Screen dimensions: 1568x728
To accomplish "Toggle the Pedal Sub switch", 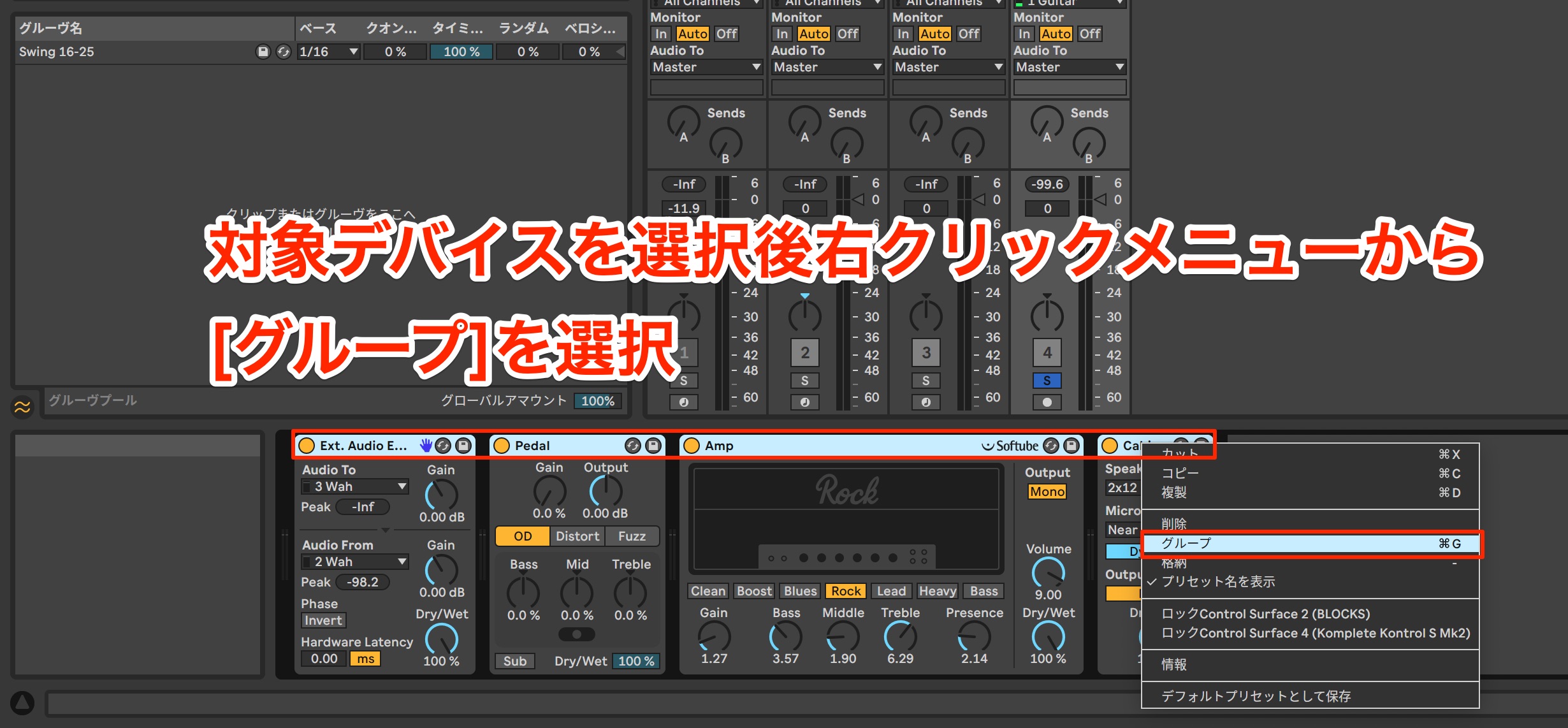I will (x=515, y=661).
